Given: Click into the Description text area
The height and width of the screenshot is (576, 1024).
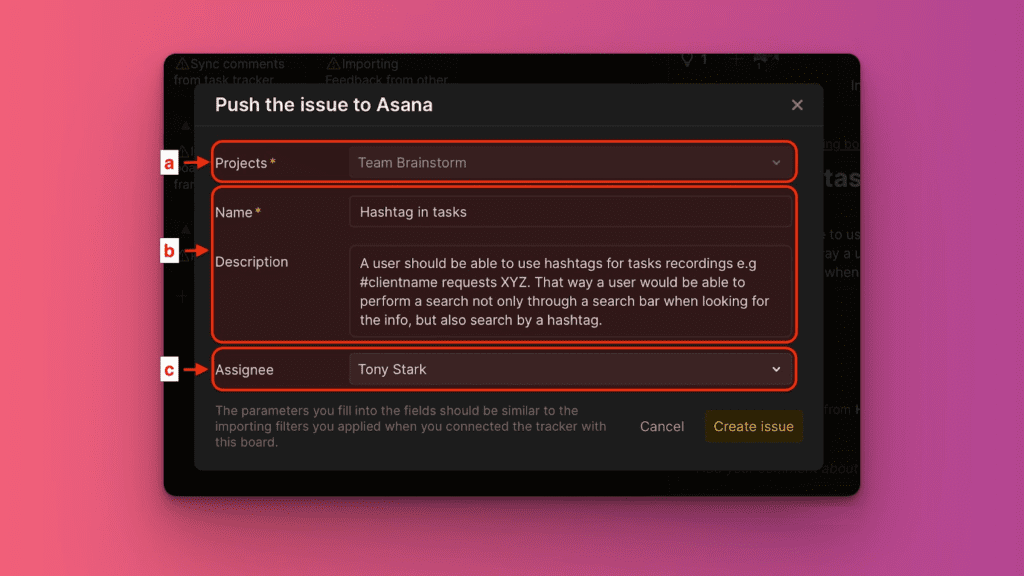Looking at the screenshot, I should [x=570, y=292].
